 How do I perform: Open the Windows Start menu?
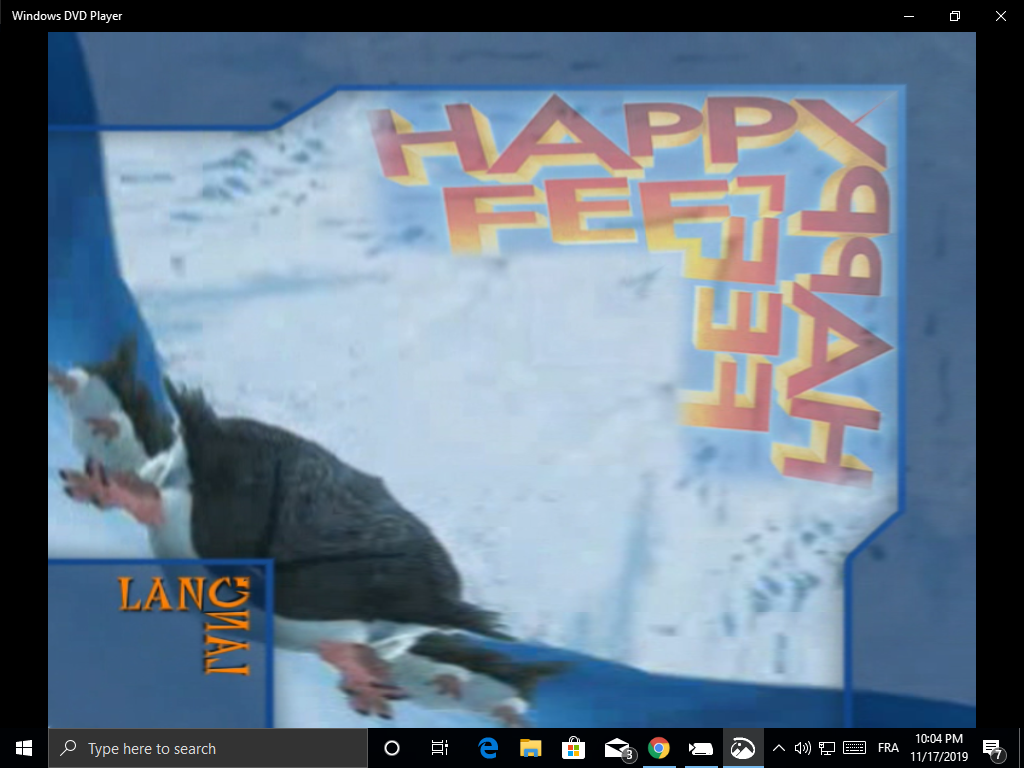pos(24,748)
